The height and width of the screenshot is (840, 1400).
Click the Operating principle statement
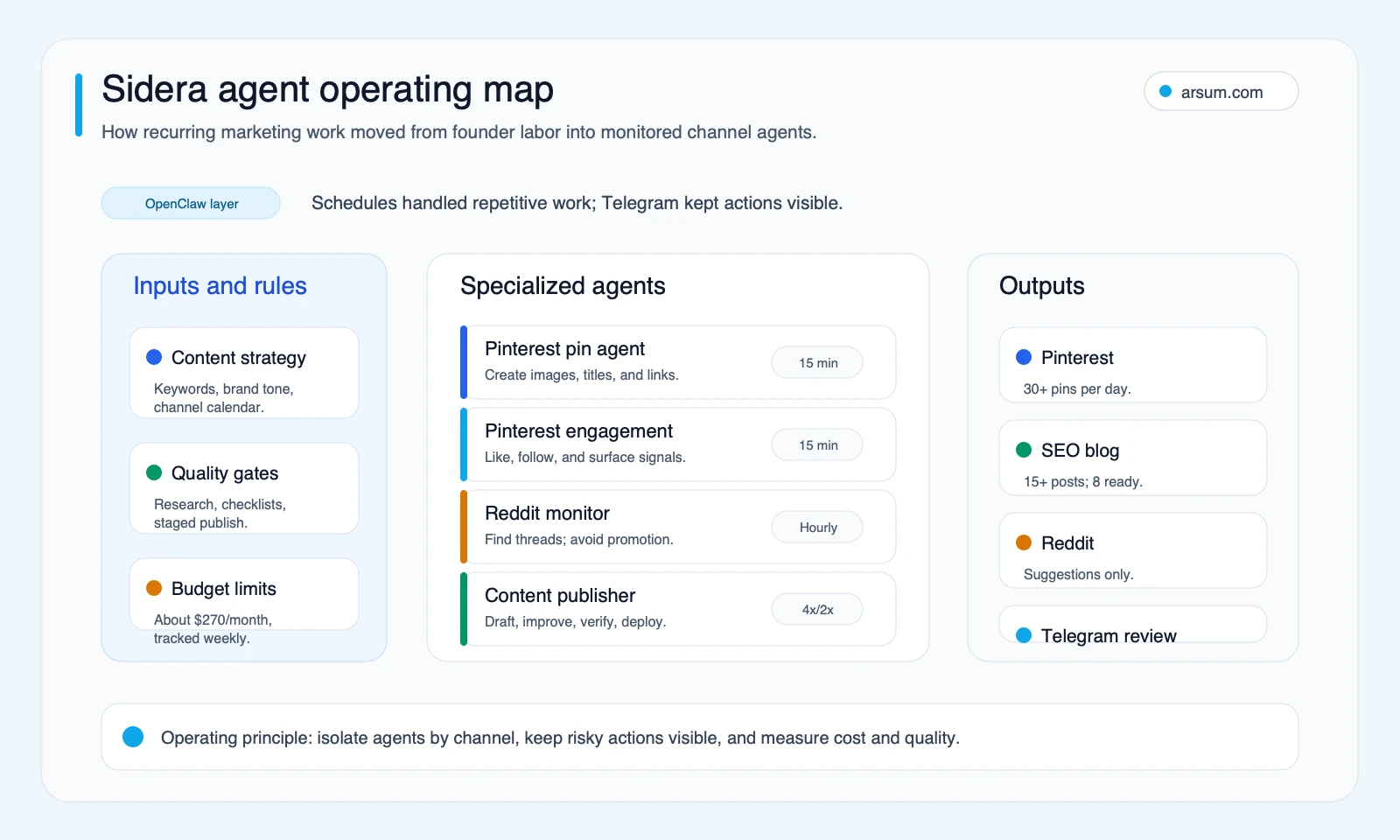[560, 738]
